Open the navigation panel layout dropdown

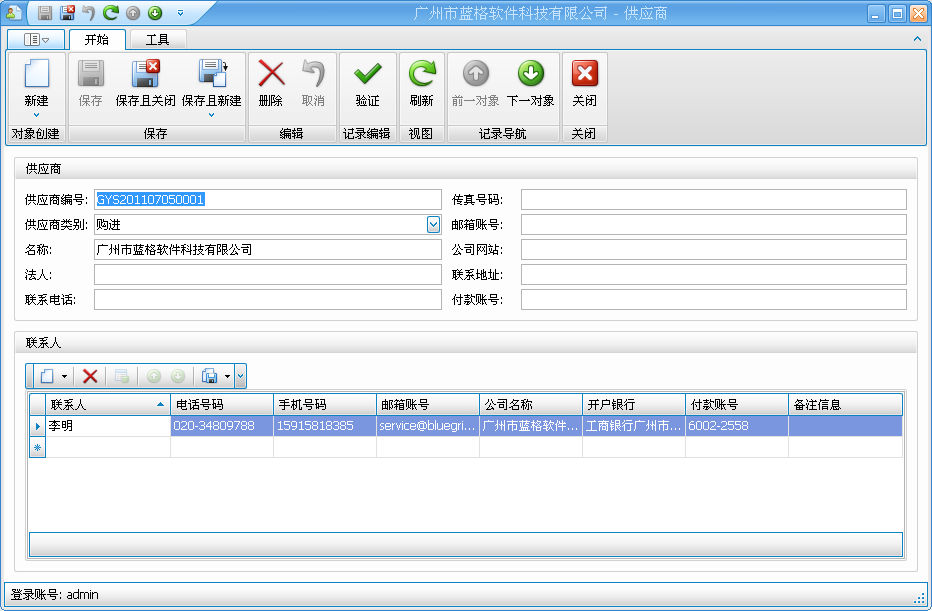pos(36,40)
